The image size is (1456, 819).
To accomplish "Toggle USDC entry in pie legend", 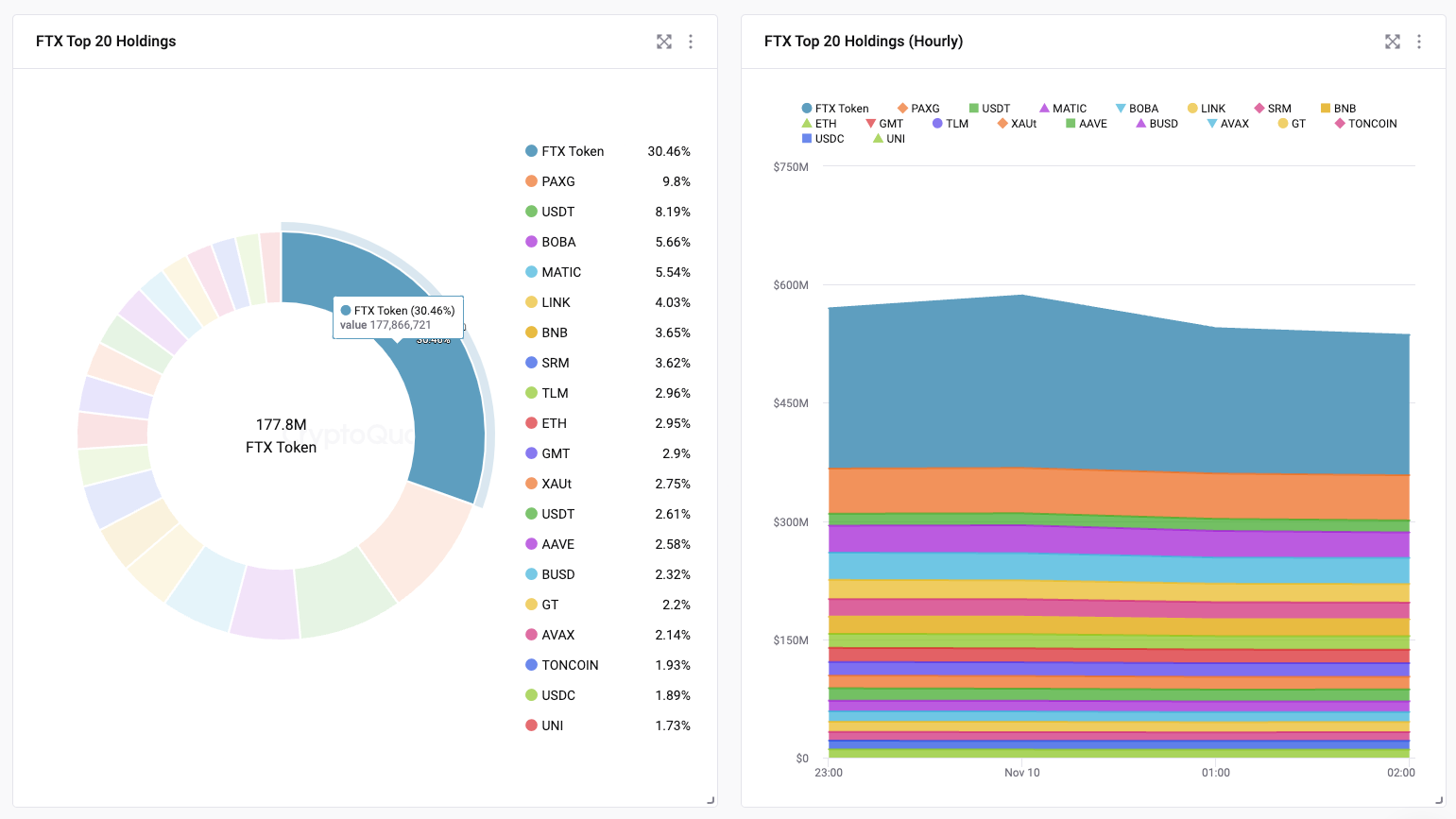I will pyautogui.click(x=550, y=695).
